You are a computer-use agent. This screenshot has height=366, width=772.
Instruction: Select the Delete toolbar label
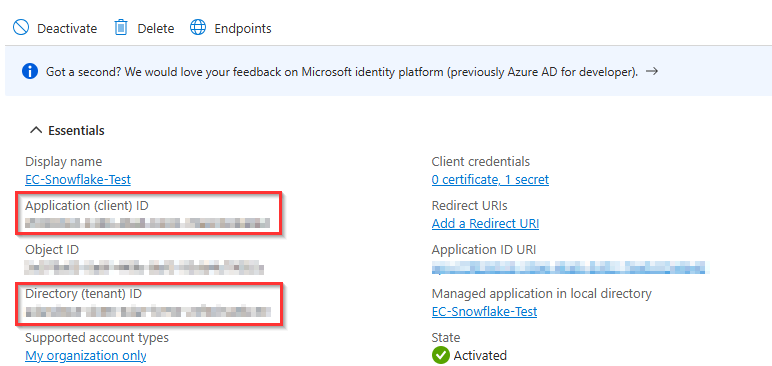(x=156, y=29)
